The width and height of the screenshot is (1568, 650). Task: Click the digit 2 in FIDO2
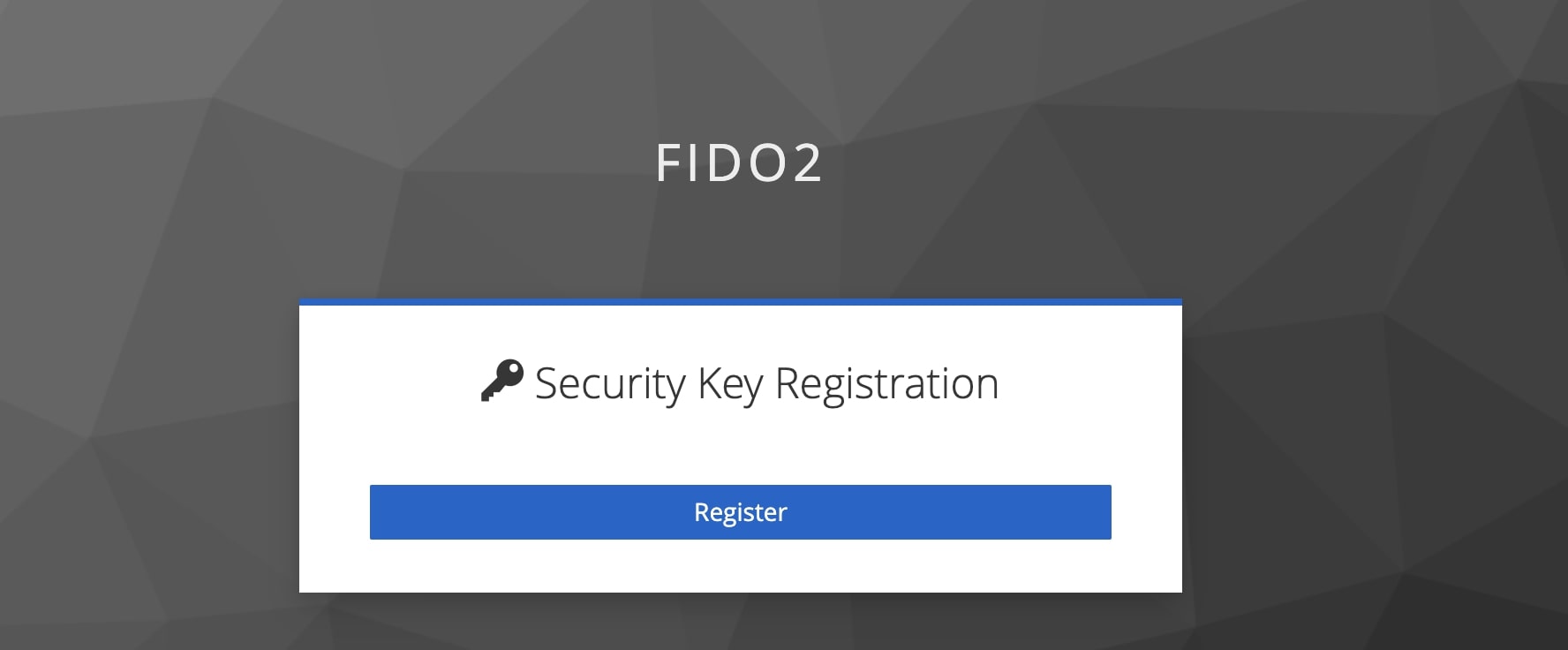(x=808, y=163)
